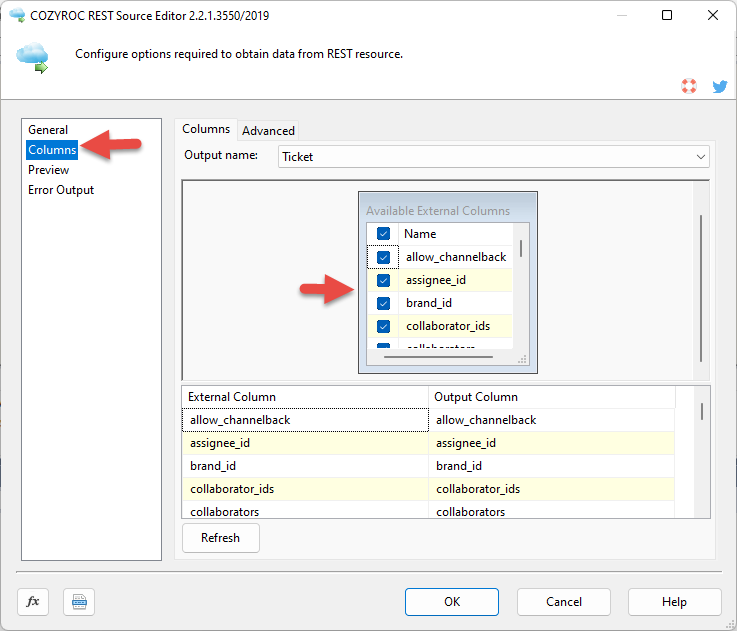Toggle the select-all checkbox beside Name

click(383, 234)
